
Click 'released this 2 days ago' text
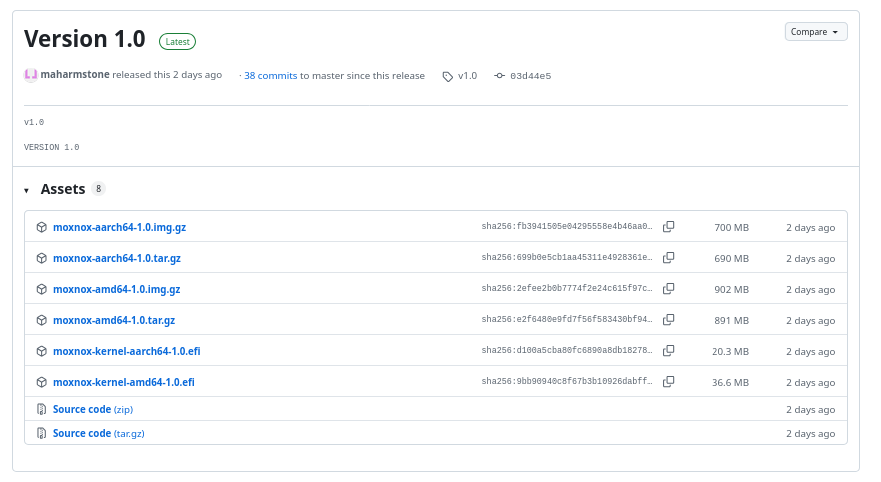pos(167,75)
